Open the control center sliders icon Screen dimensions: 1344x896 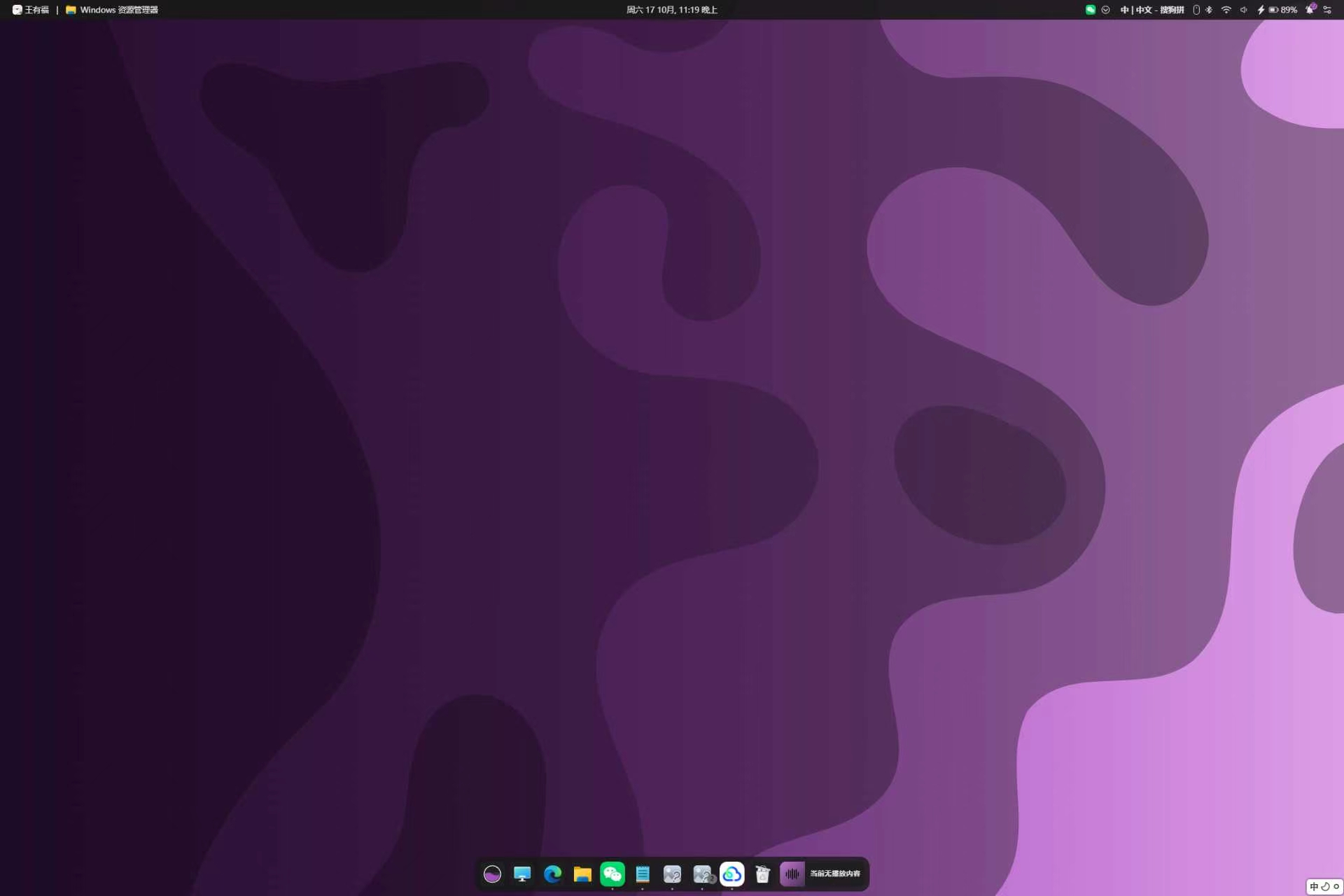click(1327, 10)
